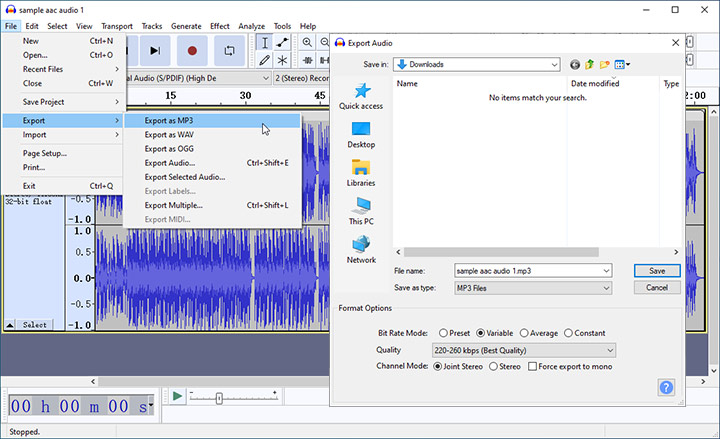720x439 pixels.
Task: Open the Save in Downloads location dropdown
Action: 477,65
